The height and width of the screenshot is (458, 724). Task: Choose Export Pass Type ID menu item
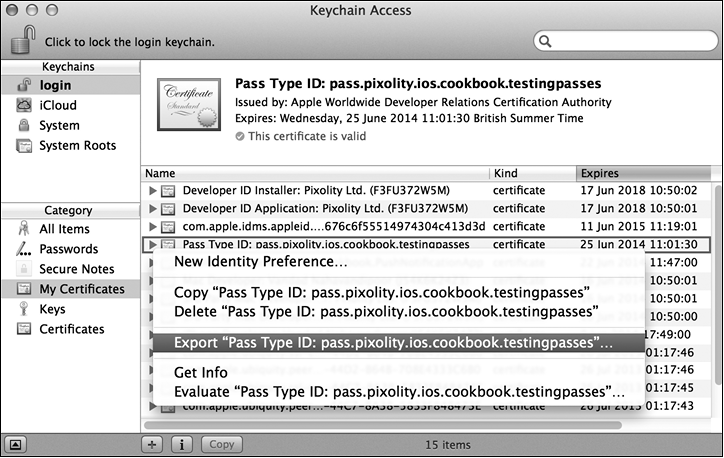pos(393,342)
